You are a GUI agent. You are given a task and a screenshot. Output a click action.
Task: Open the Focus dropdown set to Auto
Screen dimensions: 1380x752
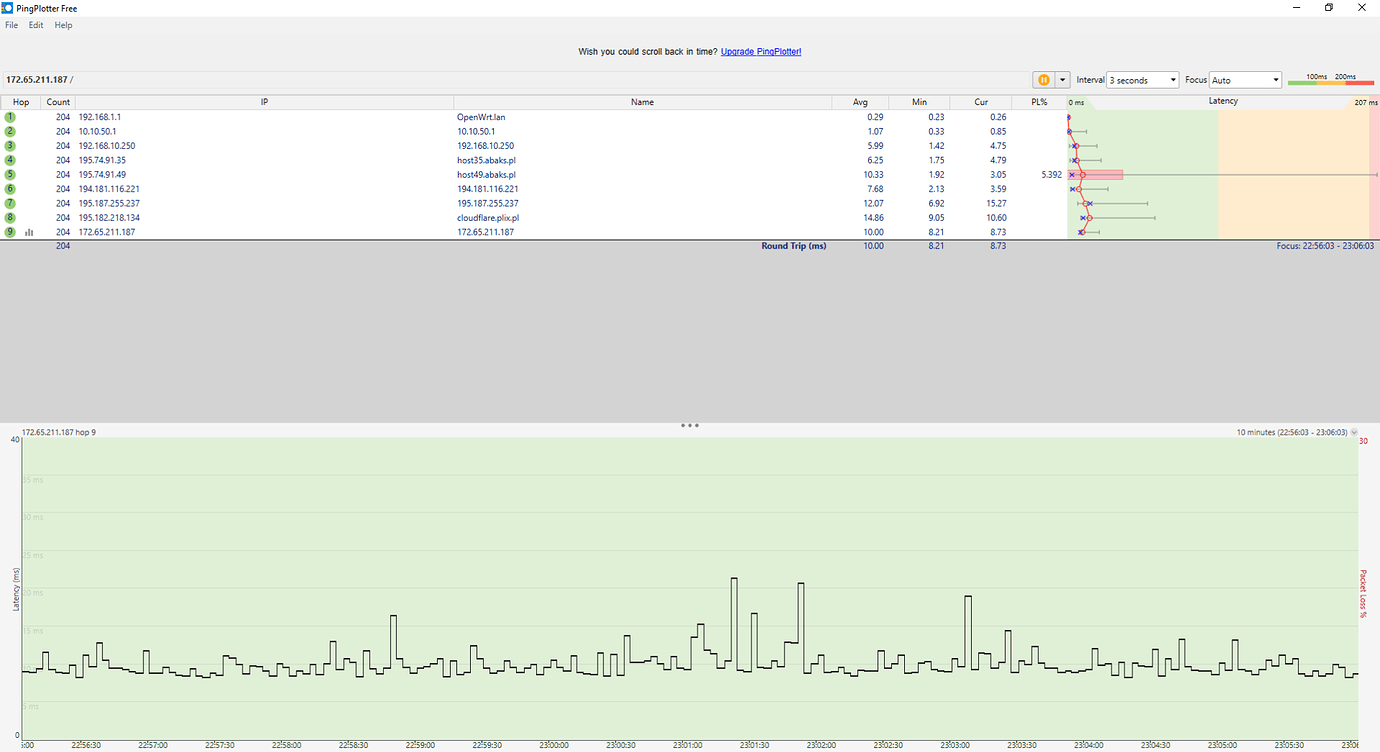[1245, 80]
